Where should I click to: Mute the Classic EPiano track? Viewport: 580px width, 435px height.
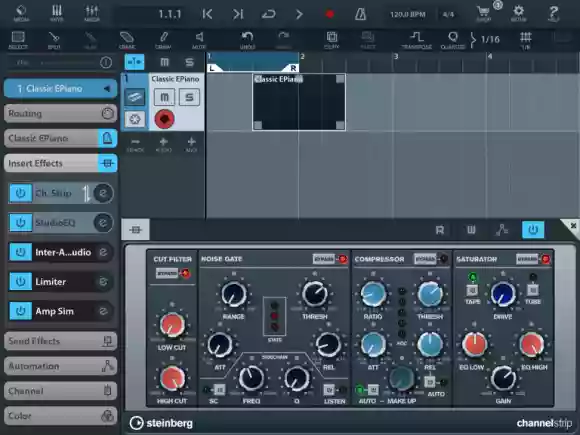pyautogui.click(x=164, y=97)
